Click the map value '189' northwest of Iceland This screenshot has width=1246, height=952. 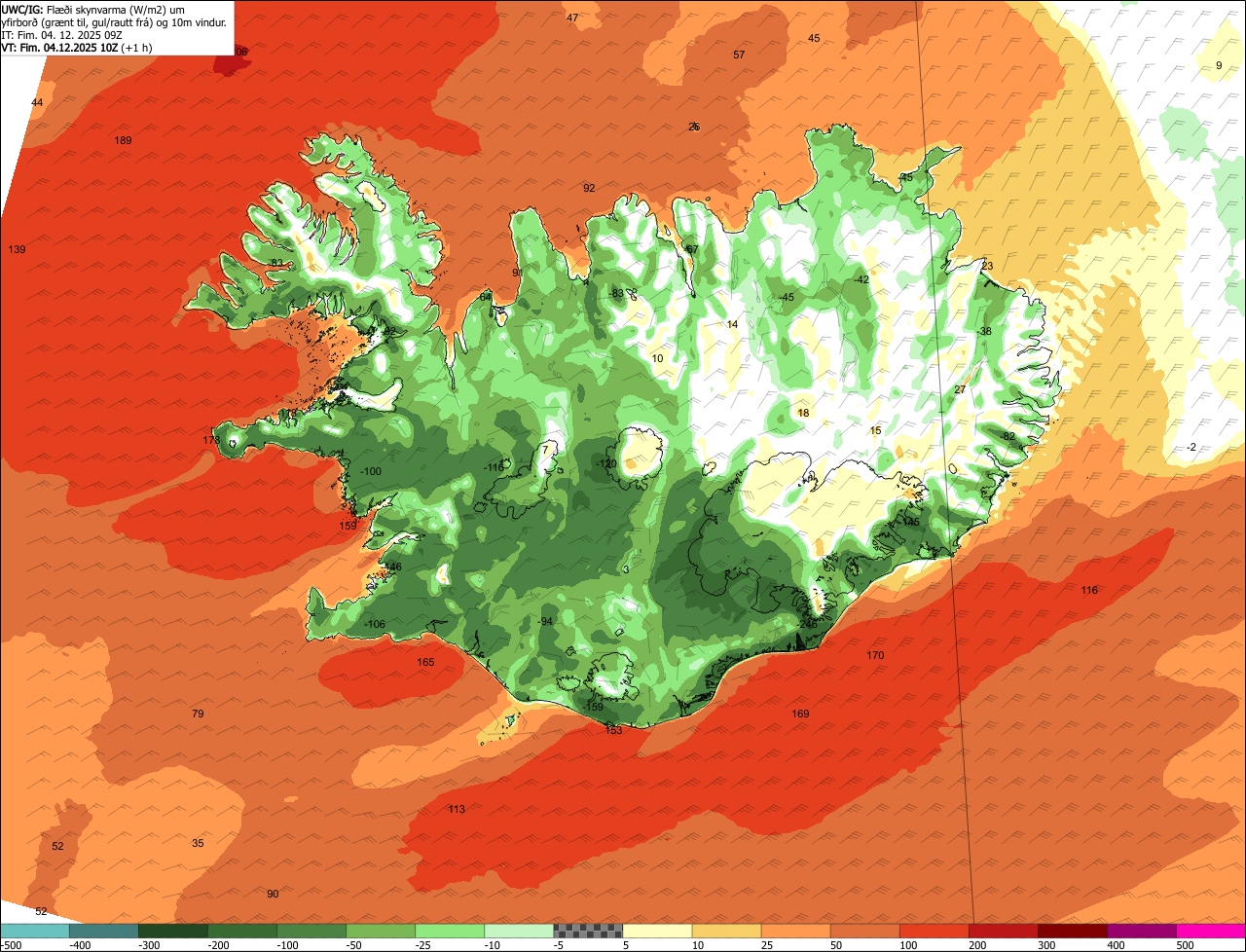(x=123, y=141)
